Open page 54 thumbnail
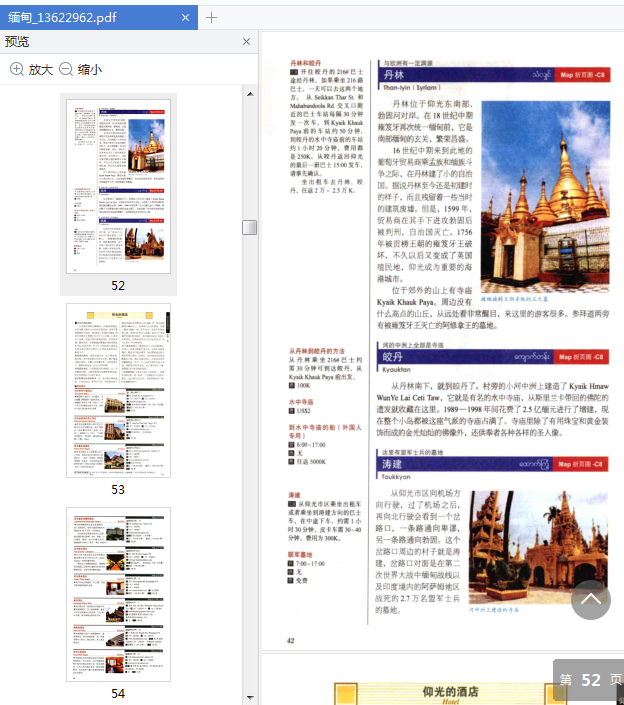The height and width of the screenshot is (705, 624). click(118, 594)
